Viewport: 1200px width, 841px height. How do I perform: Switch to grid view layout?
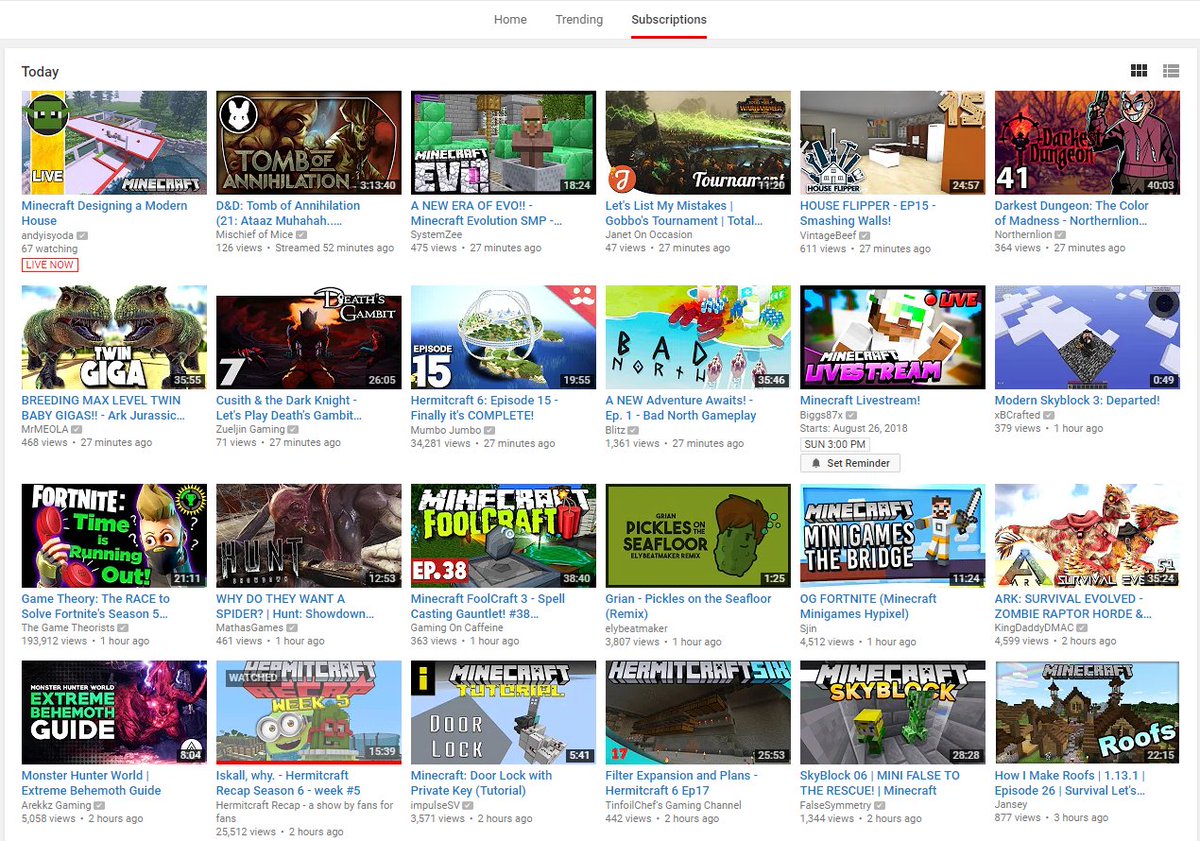coord(1138,71)
